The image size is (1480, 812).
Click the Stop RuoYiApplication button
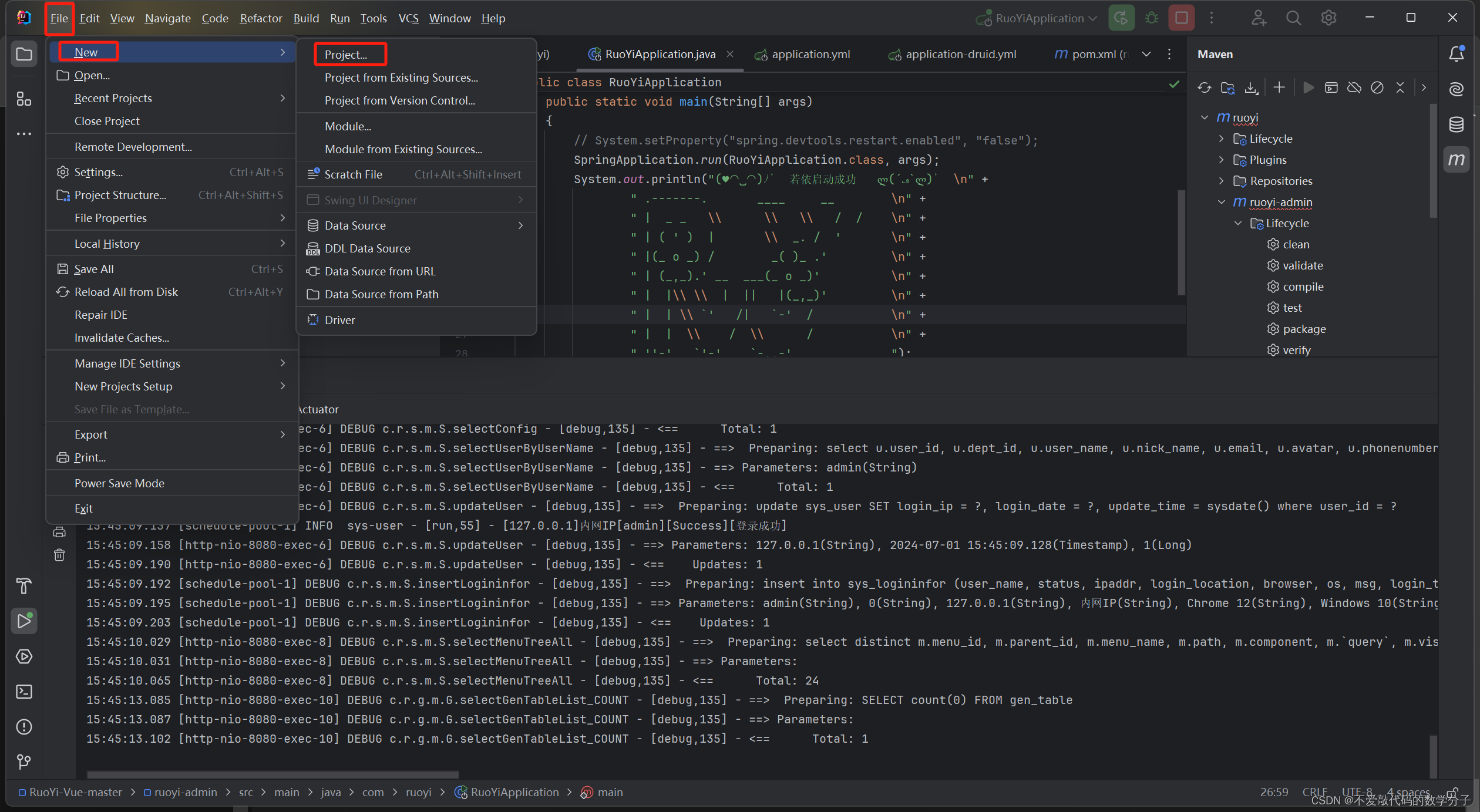tap(1181, 18)
